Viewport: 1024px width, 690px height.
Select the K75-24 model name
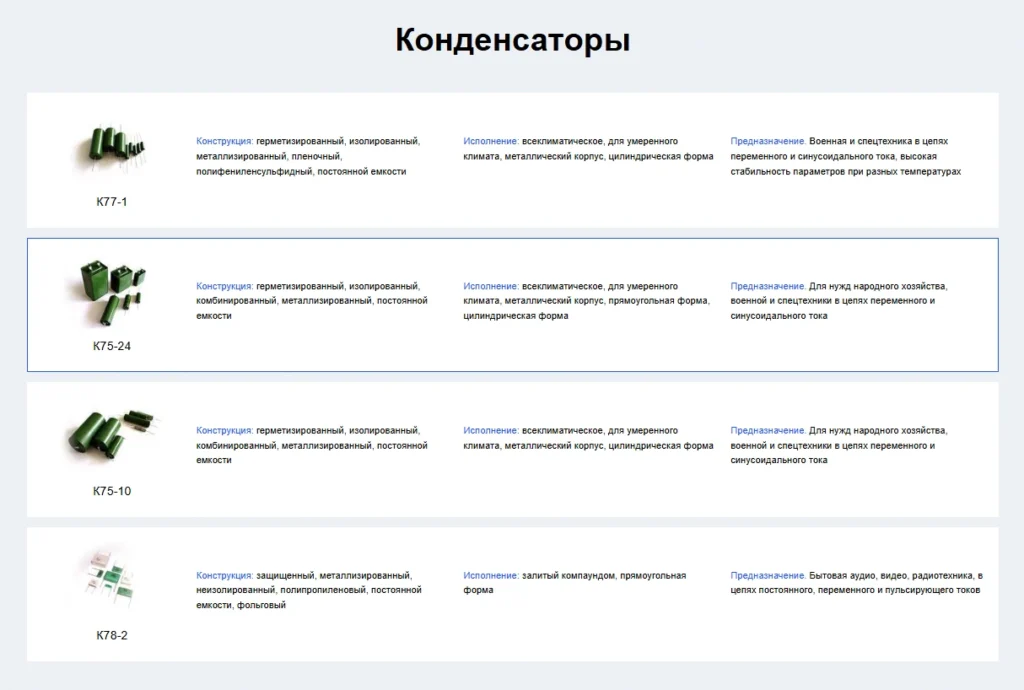pos(112,346)
